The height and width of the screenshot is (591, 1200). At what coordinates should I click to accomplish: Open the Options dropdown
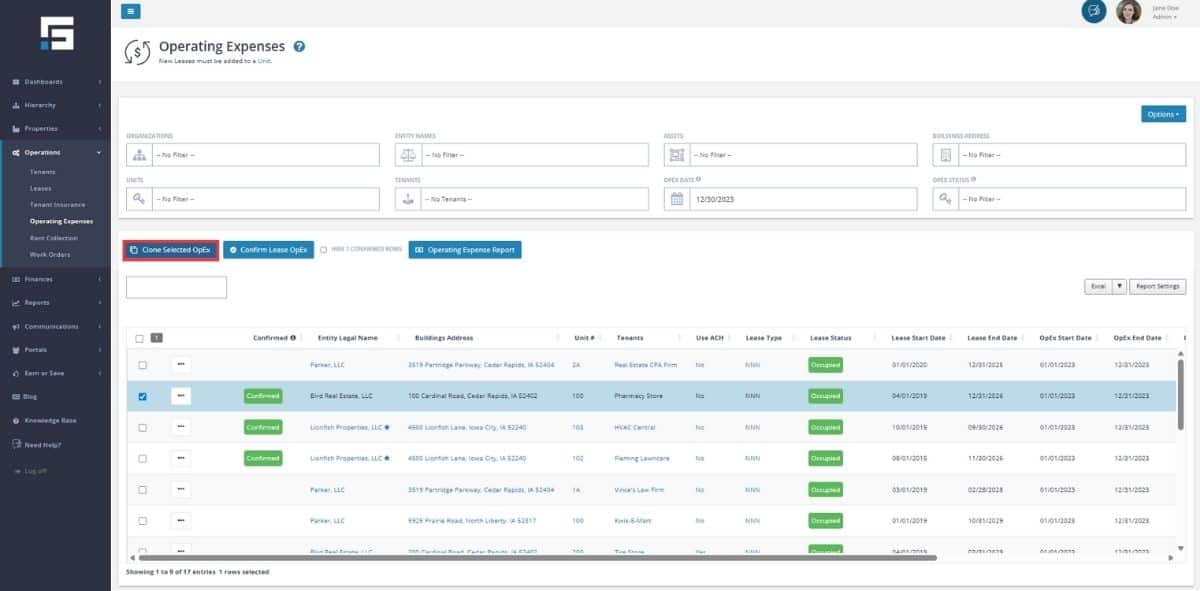tap(1163, 114)
